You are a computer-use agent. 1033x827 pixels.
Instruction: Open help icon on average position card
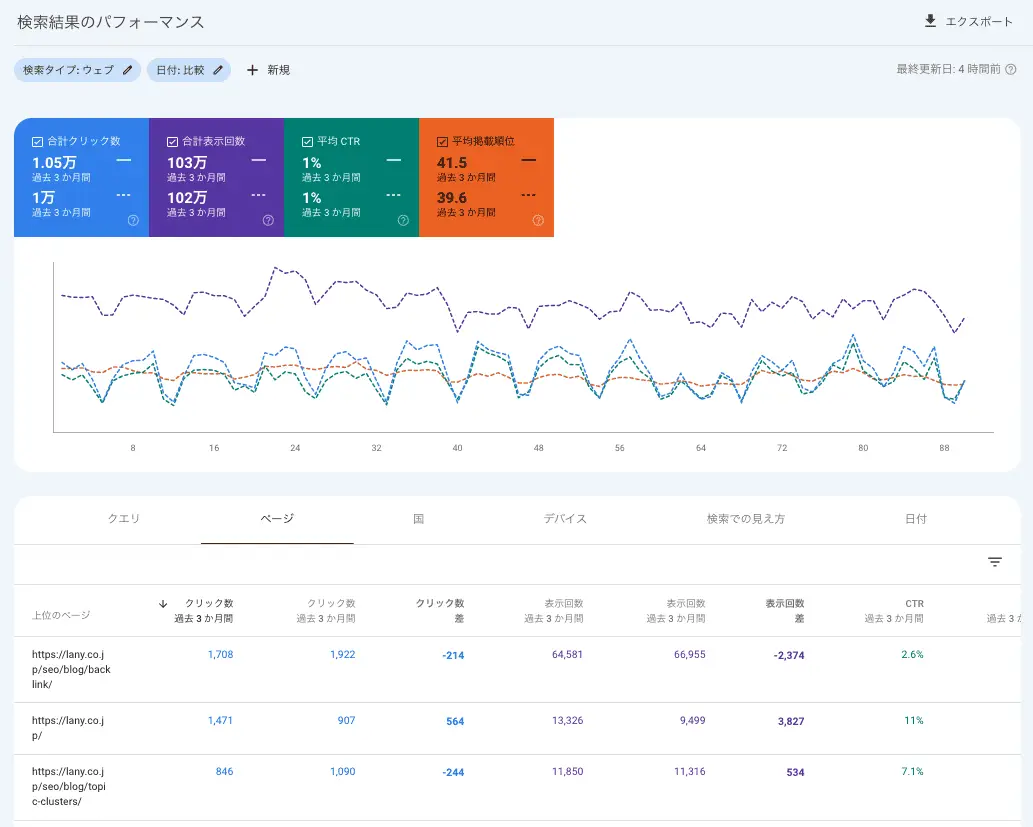pos(538,220)
